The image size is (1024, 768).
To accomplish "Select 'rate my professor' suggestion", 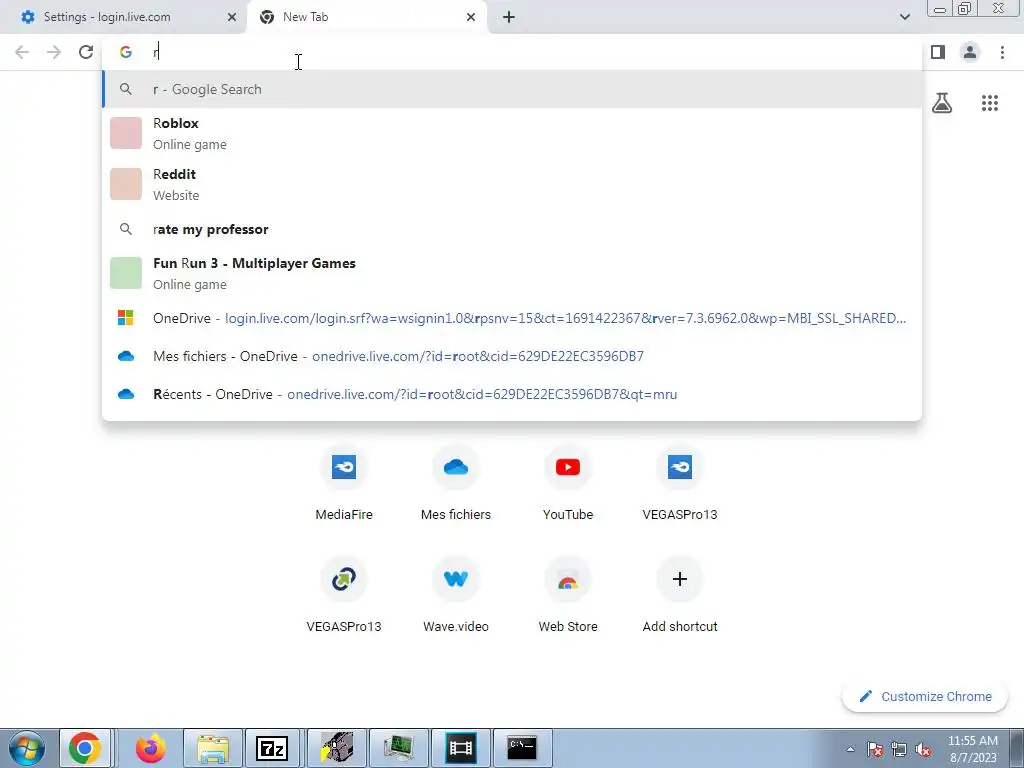I will click(x=512, y=229).
